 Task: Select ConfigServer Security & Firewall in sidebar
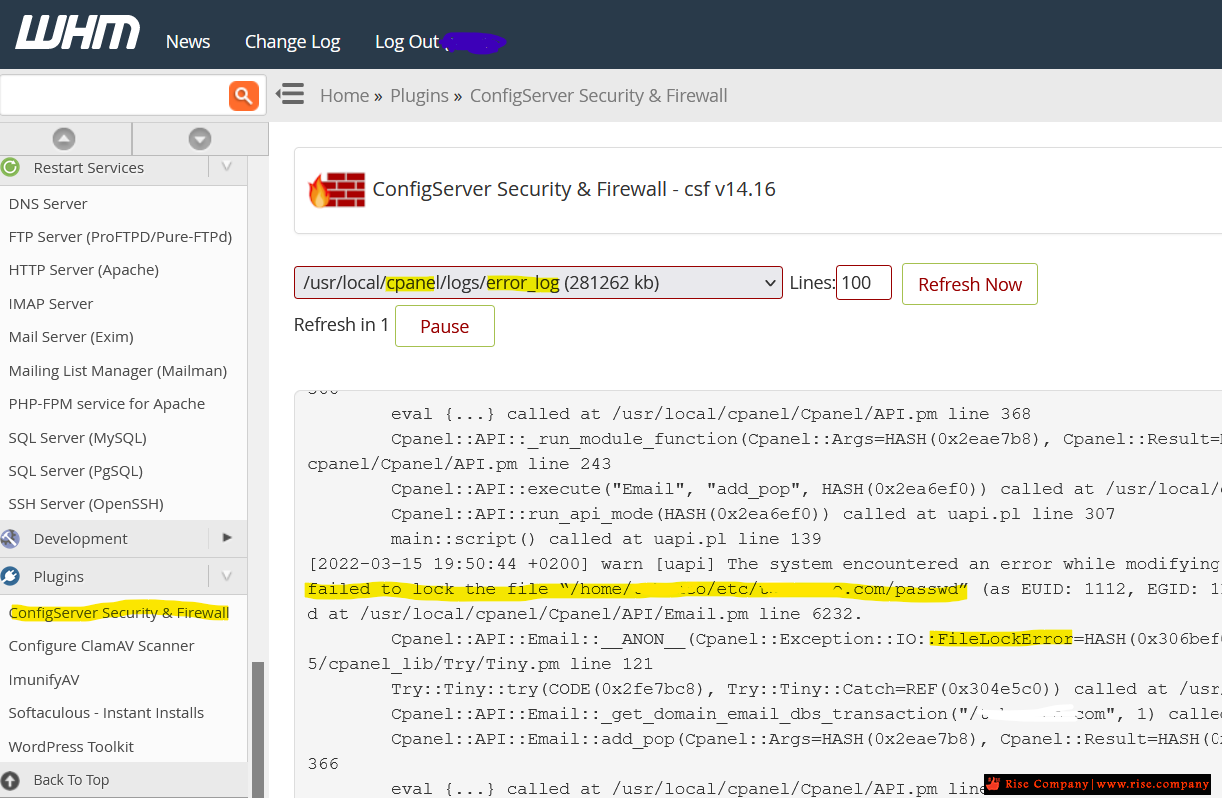pos(119,612)
